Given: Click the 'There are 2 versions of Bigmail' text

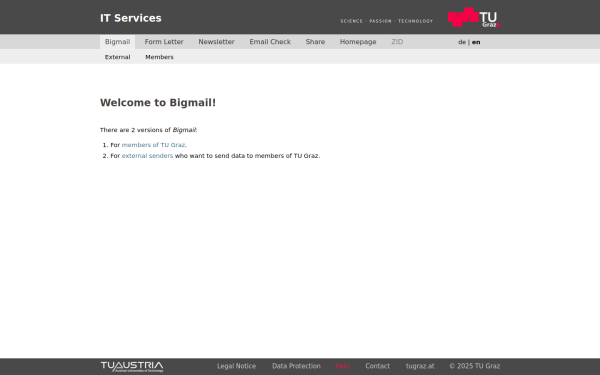Looking at the screenshot, I should (148, 130).
